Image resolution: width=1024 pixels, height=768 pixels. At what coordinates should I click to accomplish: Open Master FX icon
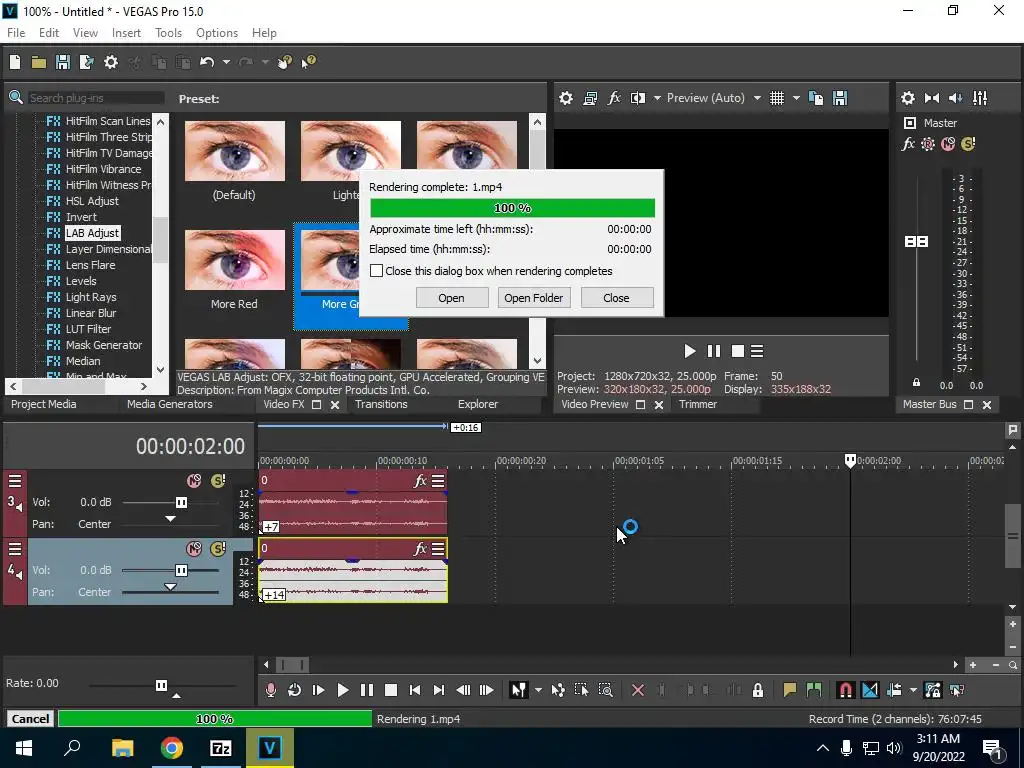[x=908, y=144]
